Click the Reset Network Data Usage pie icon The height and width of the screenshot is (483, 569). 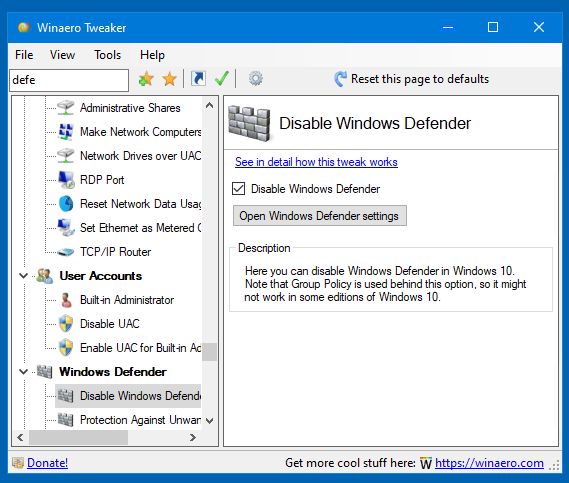66,204
